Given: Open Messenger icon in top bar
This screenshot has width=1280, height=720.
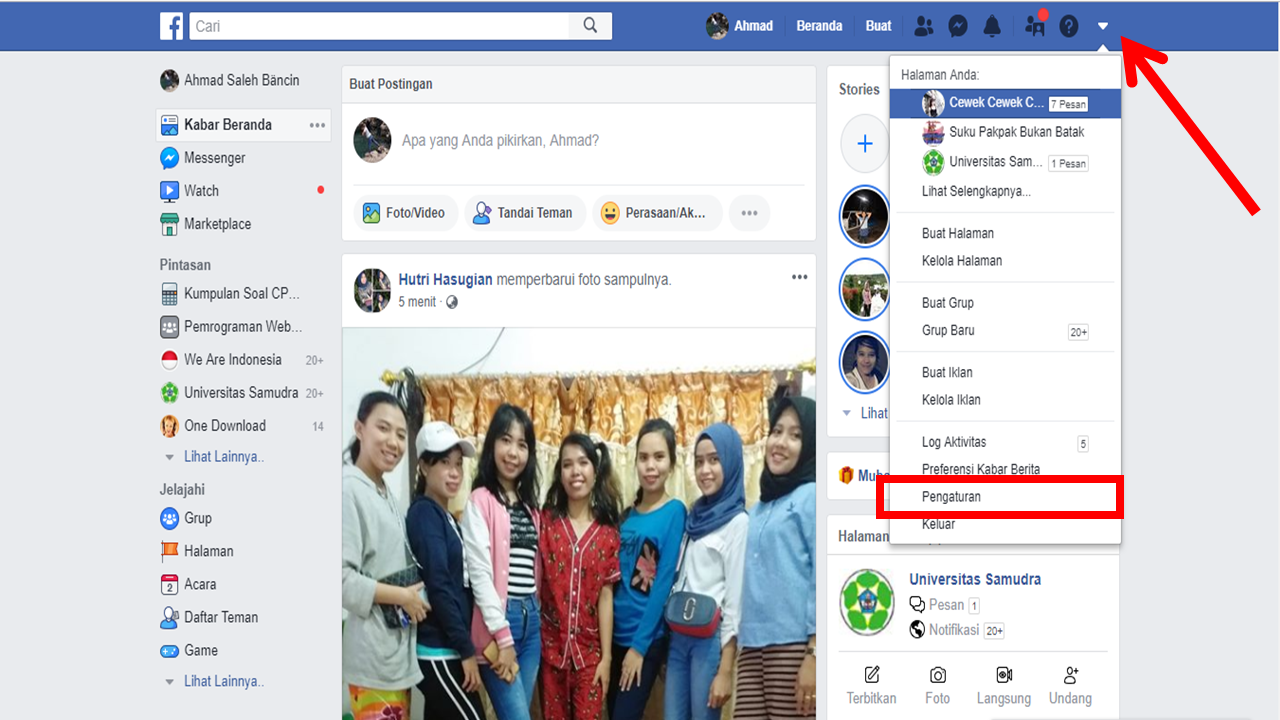Looking at the screenshot, I should click(958, 26).
